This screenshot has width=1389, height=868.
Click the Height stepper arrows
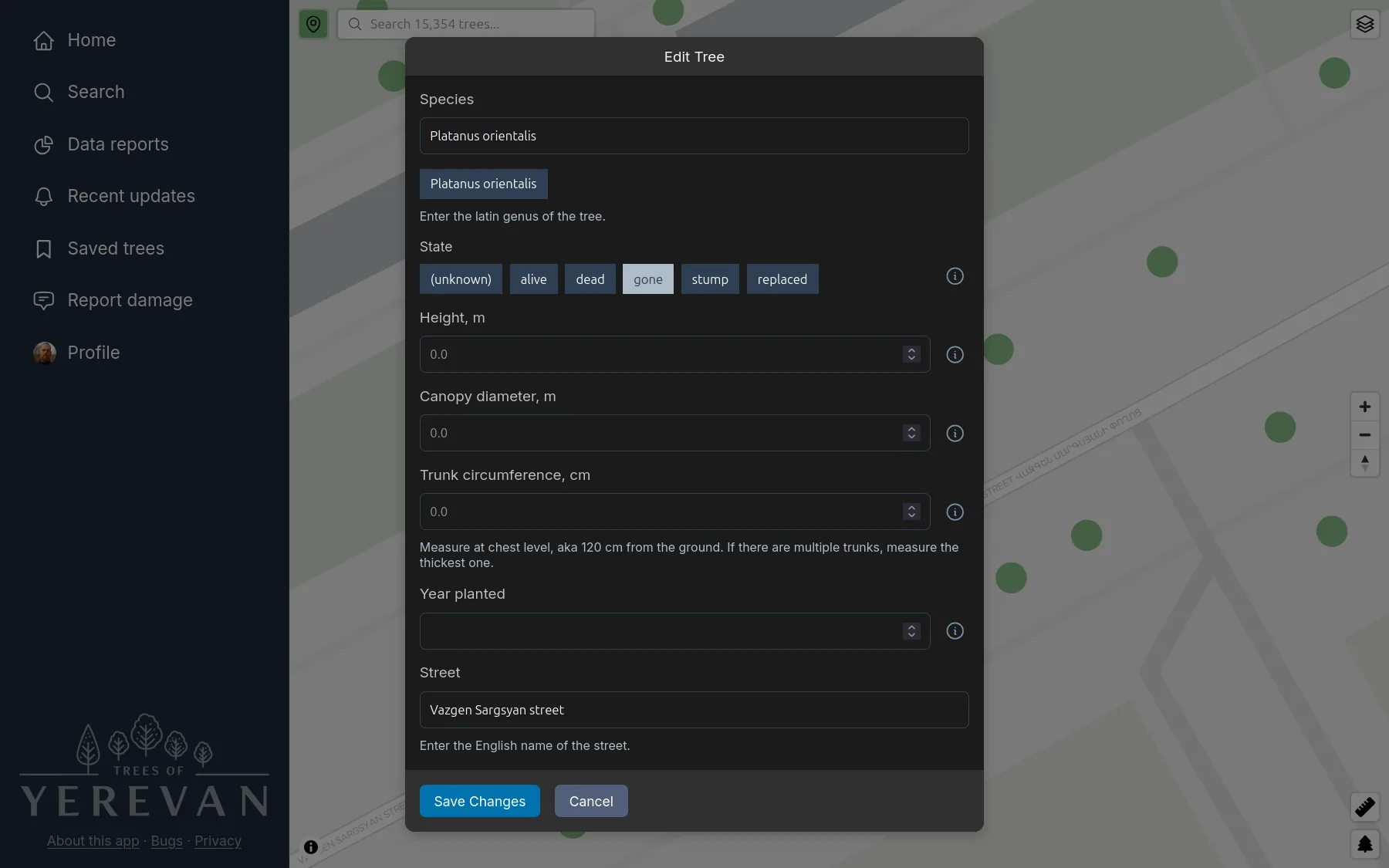point(911,354)
